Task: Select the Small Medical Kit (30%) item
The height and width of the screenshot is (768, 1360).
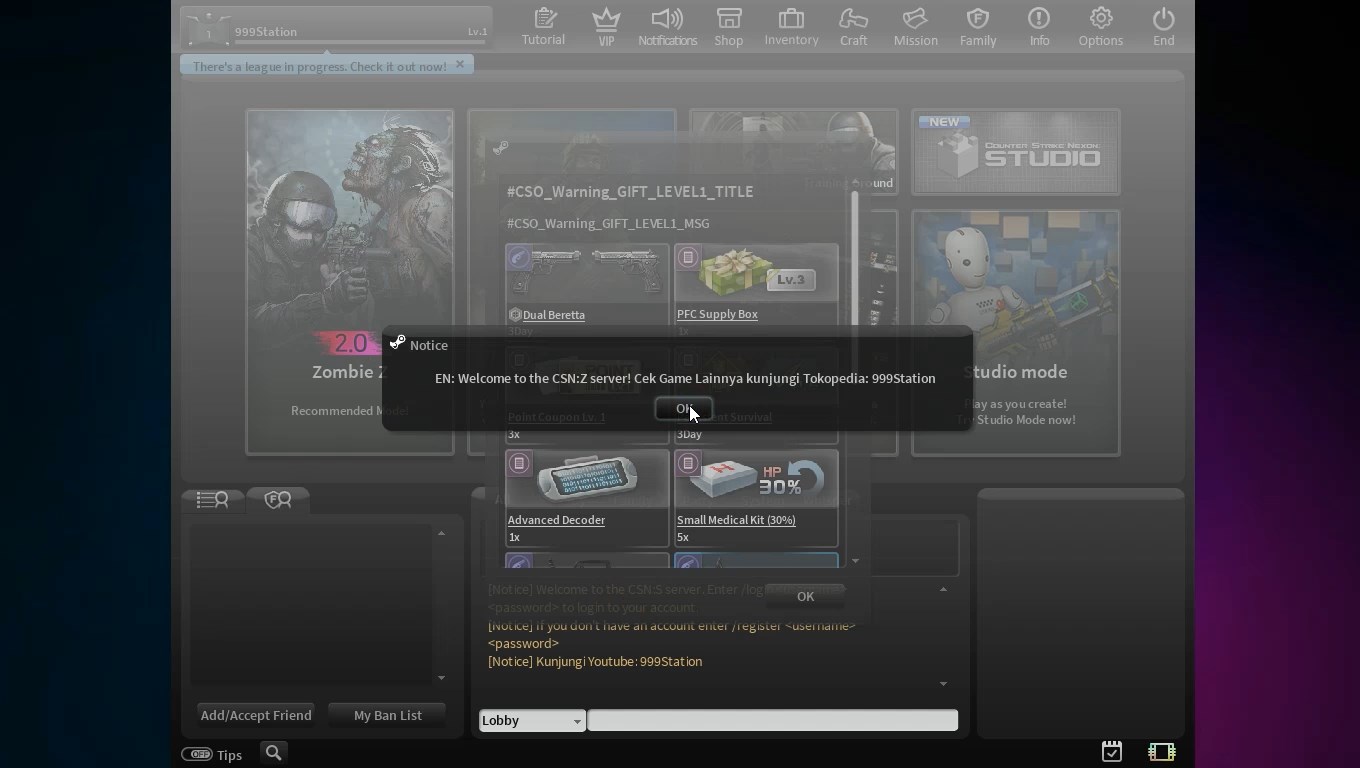Action: click(x=756, y=496)
